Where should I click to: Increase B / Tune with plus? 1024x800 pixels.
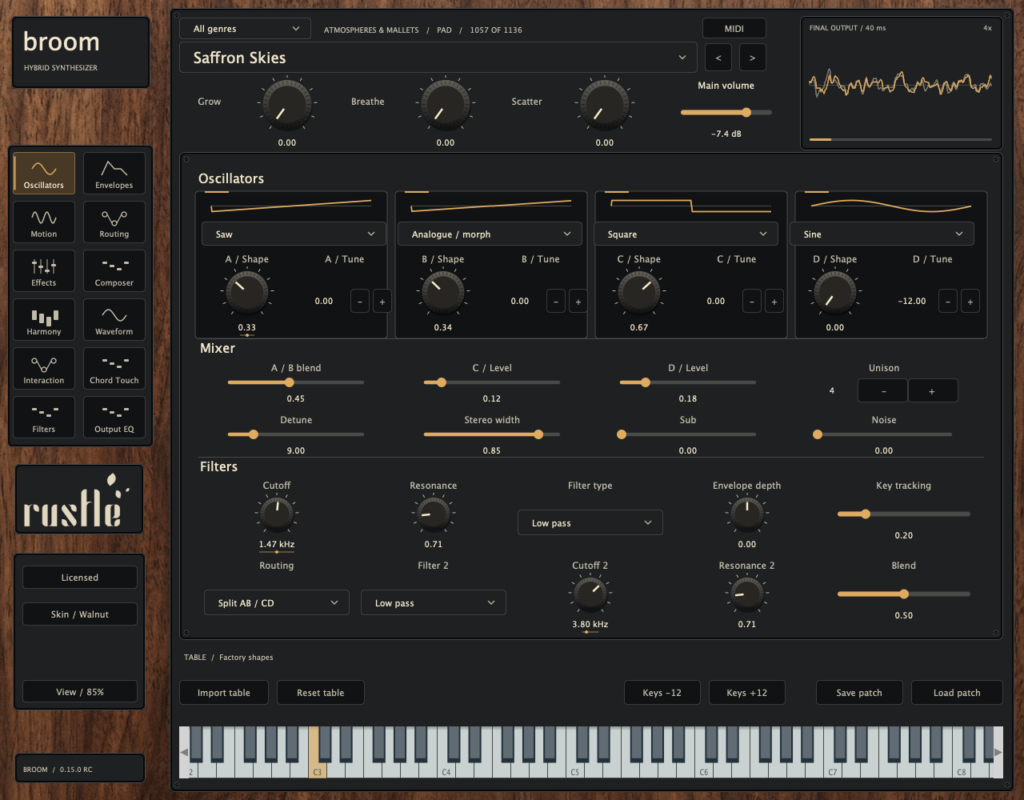click(x=578, y=301)
